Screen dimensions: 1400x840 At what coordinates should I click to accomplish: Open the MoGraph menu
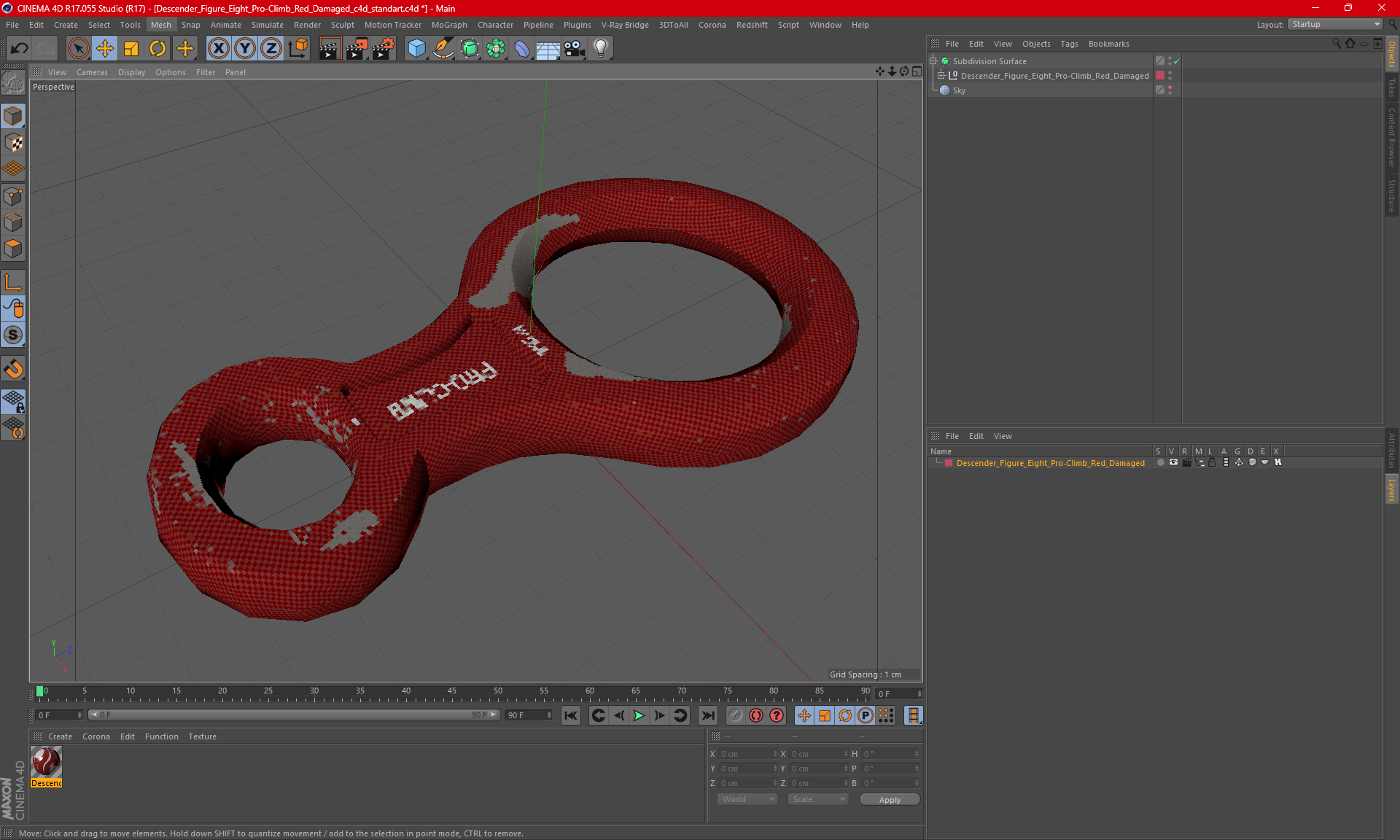[x=449, y=25]
